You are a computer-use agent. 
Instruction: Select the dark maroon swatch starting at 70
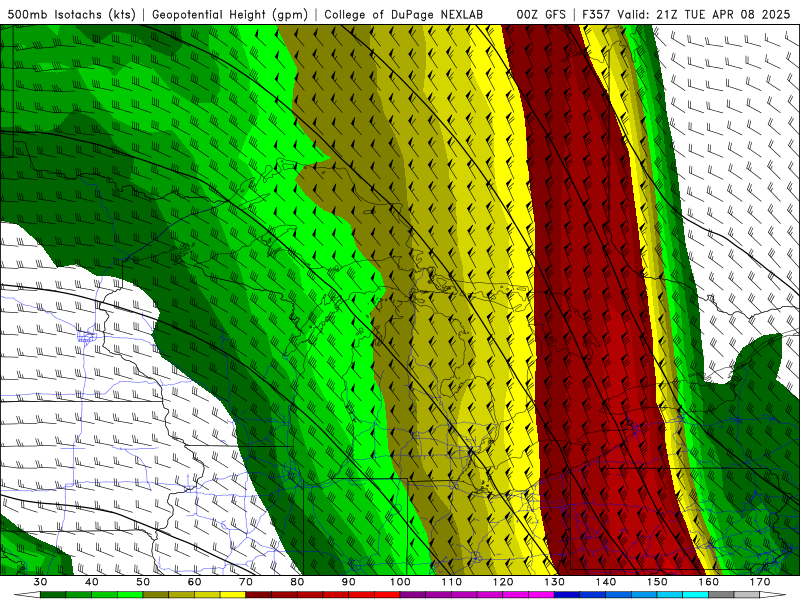tap(259, 594)
